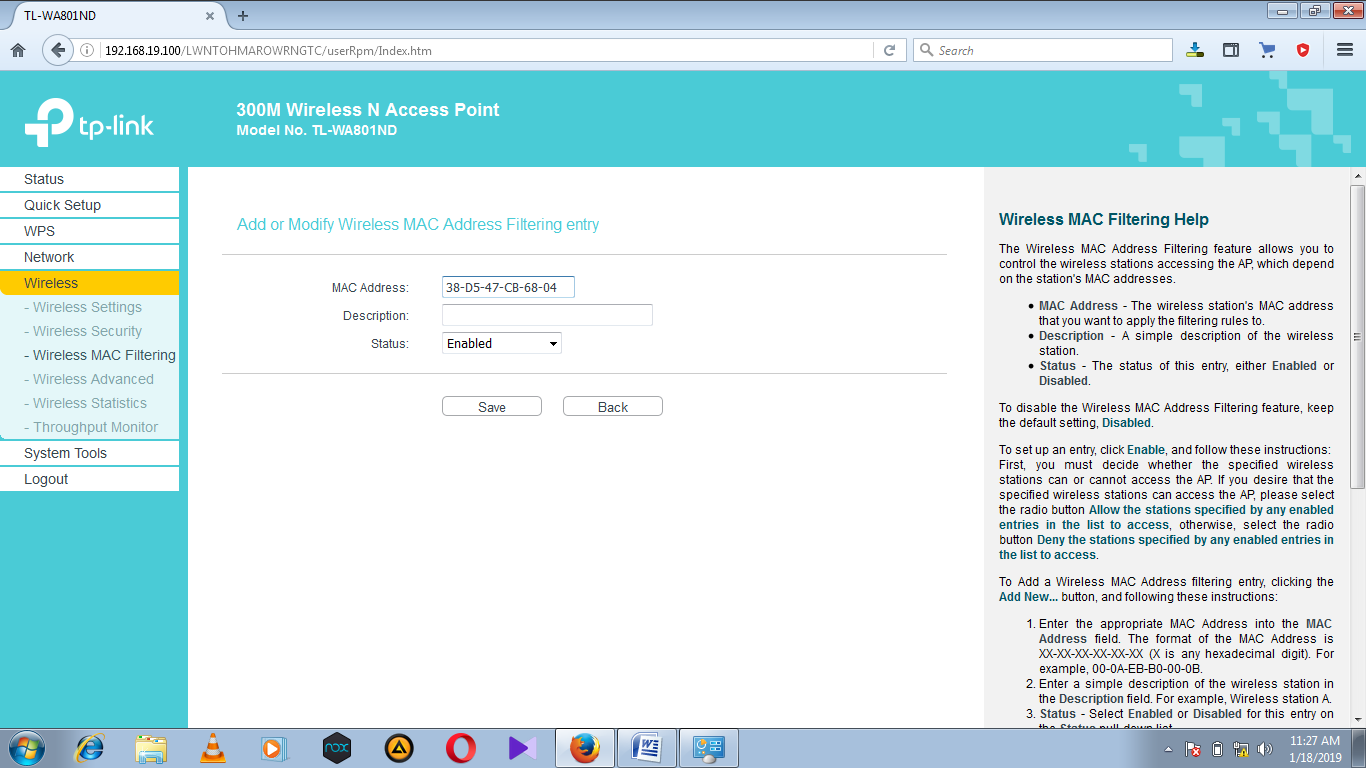The width and height of the screenshot is (1366, 768).
Task: Click the Save button
Action: (x=491, y=406)
